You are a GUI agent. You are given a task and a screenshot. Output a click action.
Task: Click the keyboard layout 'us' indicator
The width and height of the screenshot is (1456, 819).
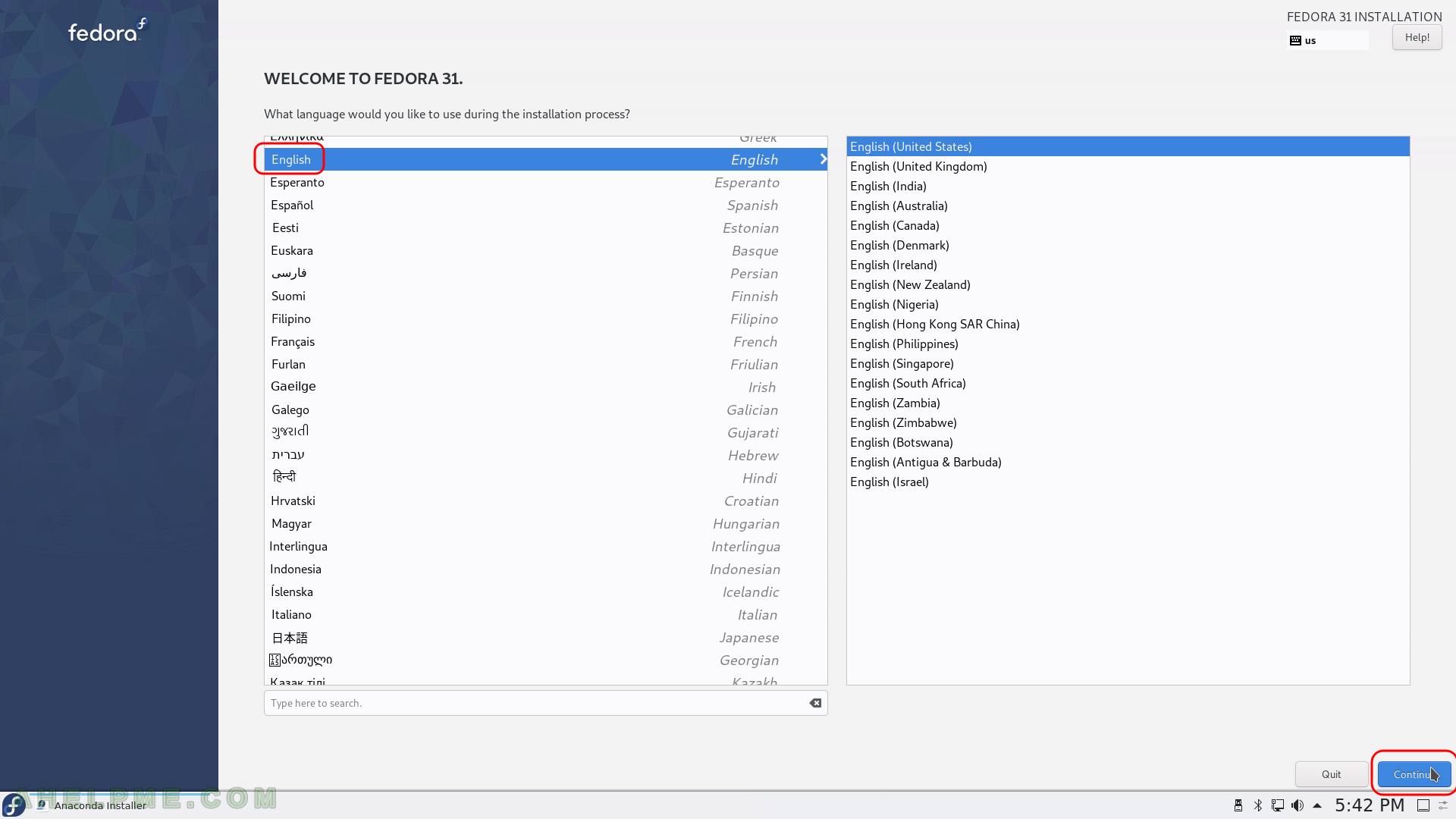pos(1327,40)
